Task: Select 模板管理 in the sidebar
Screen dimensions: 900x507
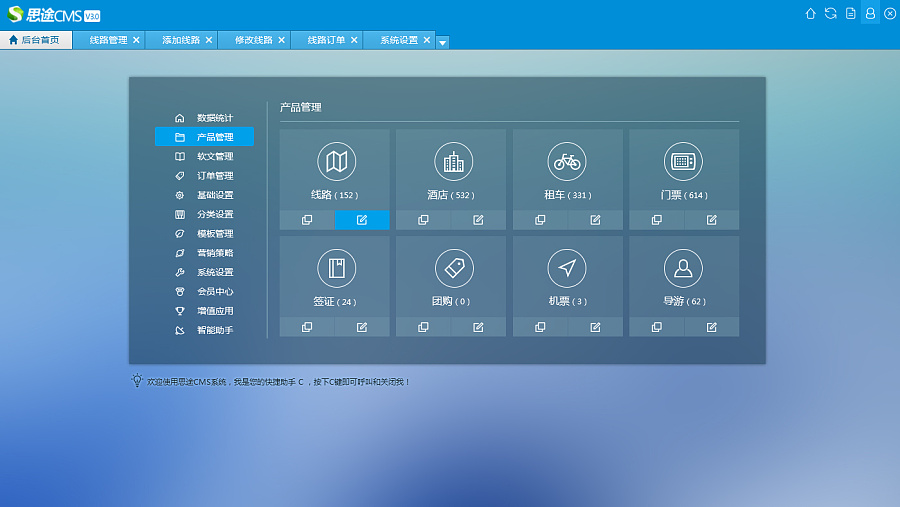Action: point(204,234)
